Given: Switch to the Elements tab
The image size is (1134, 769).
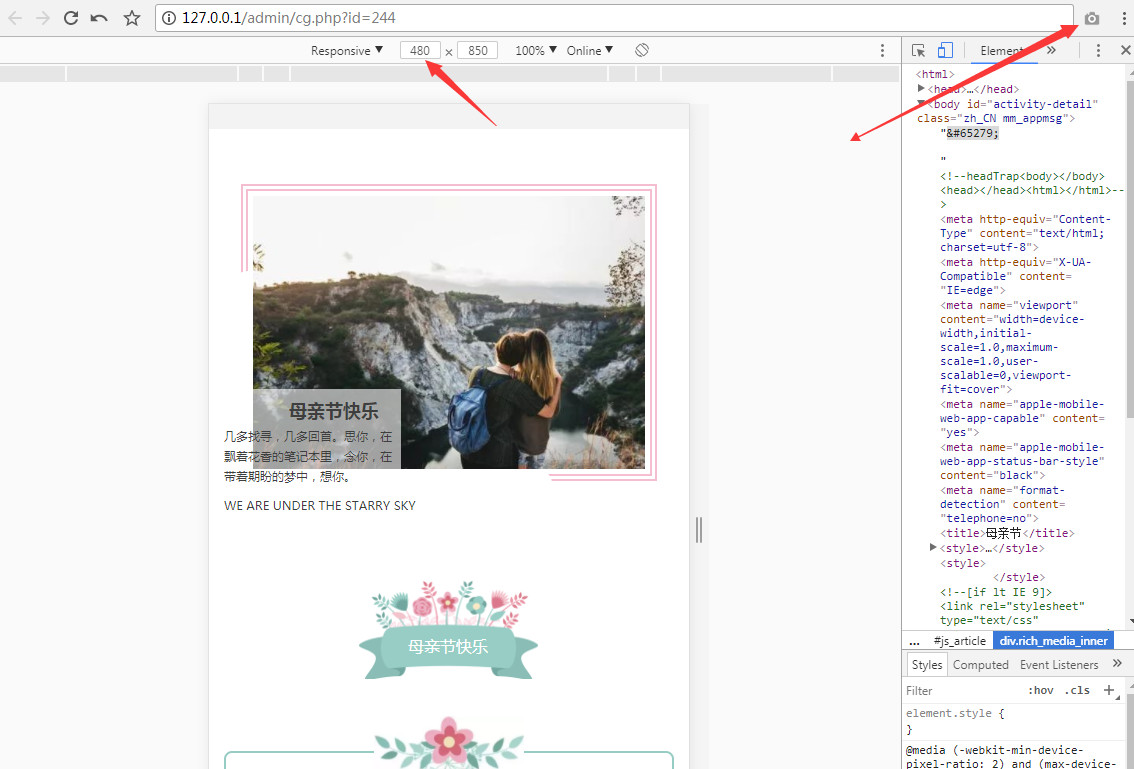Looking at the screenshot, I should [1002, 51].
